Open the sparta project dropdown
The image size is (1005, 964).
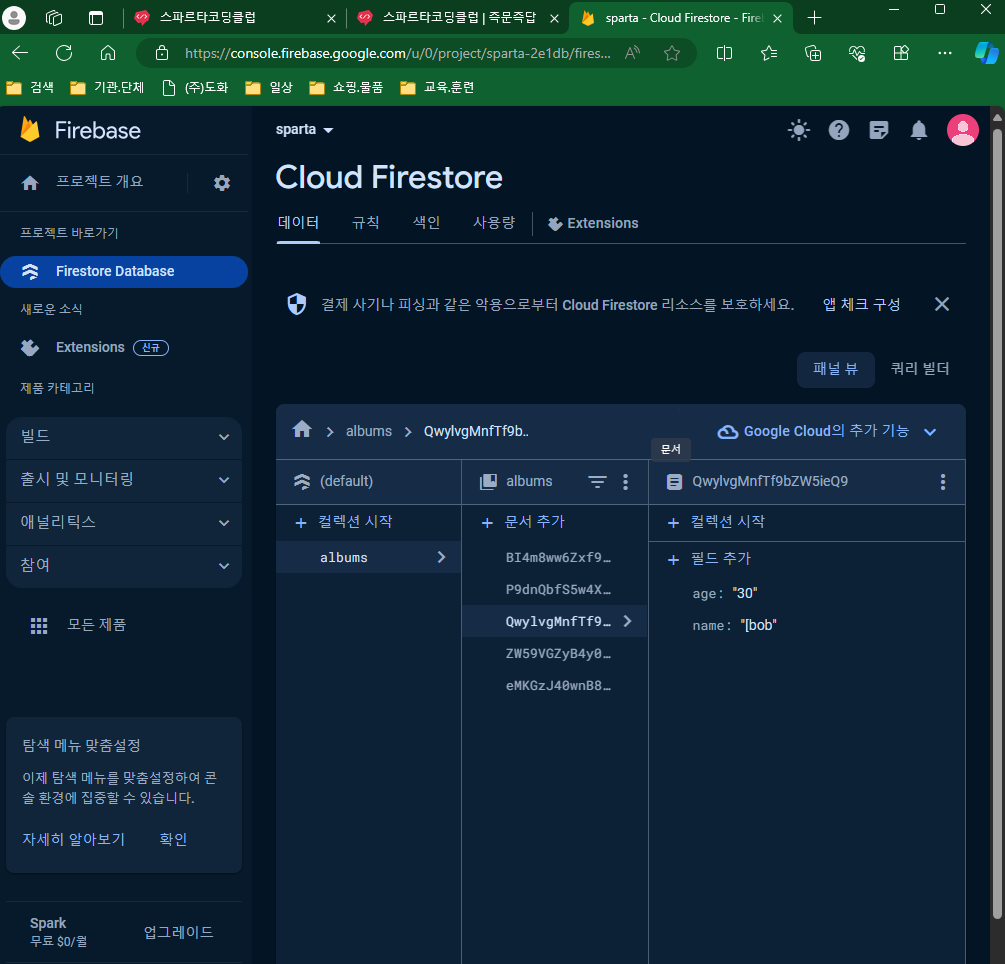coord(304,129)
